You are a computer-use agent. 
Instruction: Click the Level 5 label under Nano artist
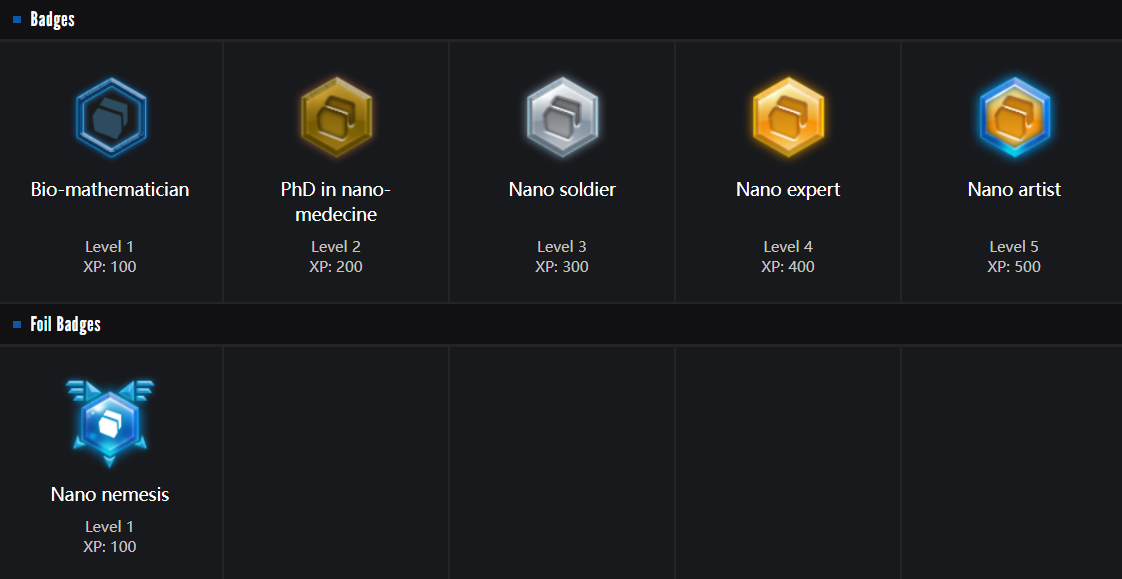pyautogui.click(x=1014, y=247)
